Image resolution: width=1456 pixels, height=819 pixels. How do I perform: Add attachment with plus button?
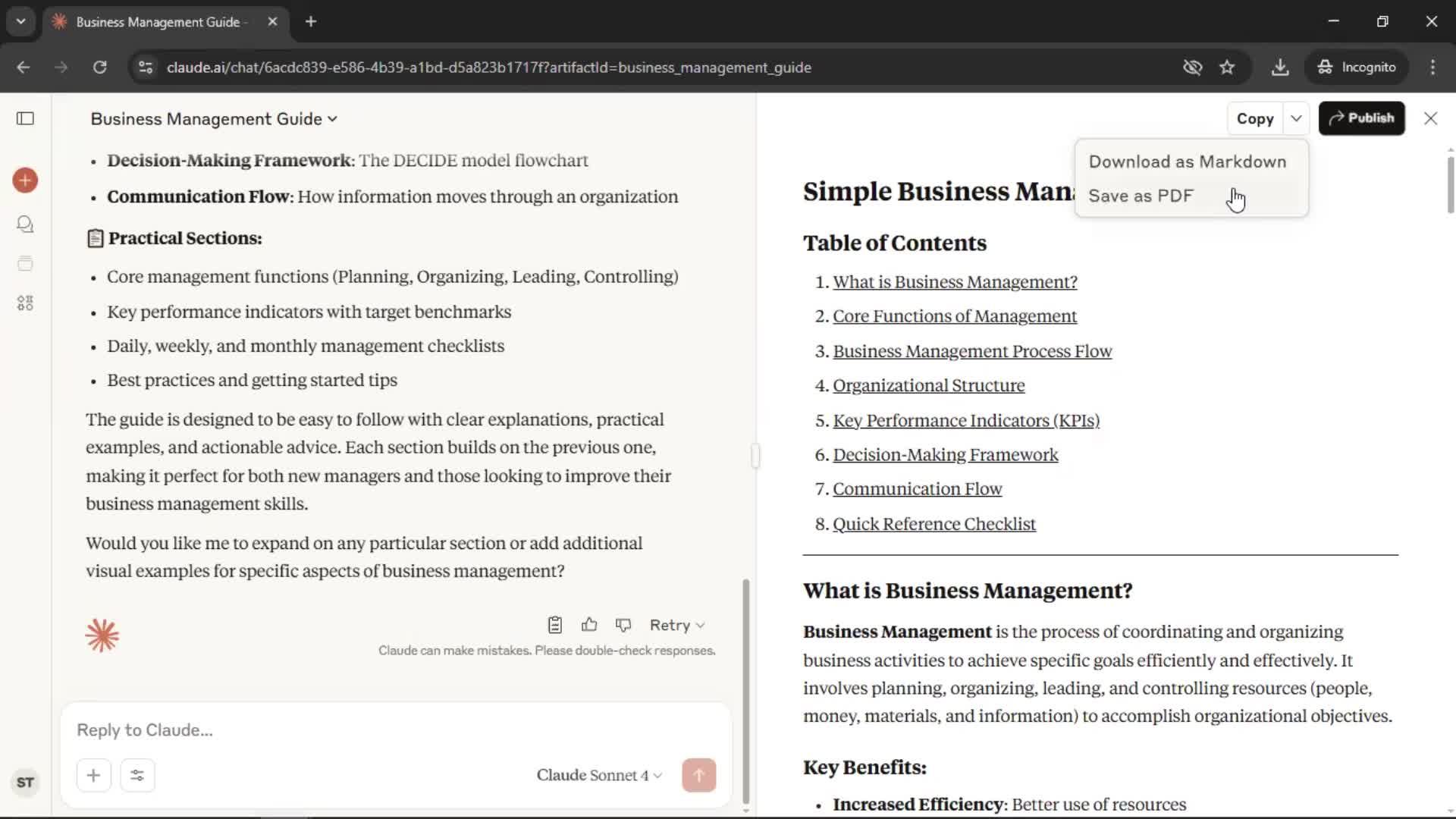94,775
